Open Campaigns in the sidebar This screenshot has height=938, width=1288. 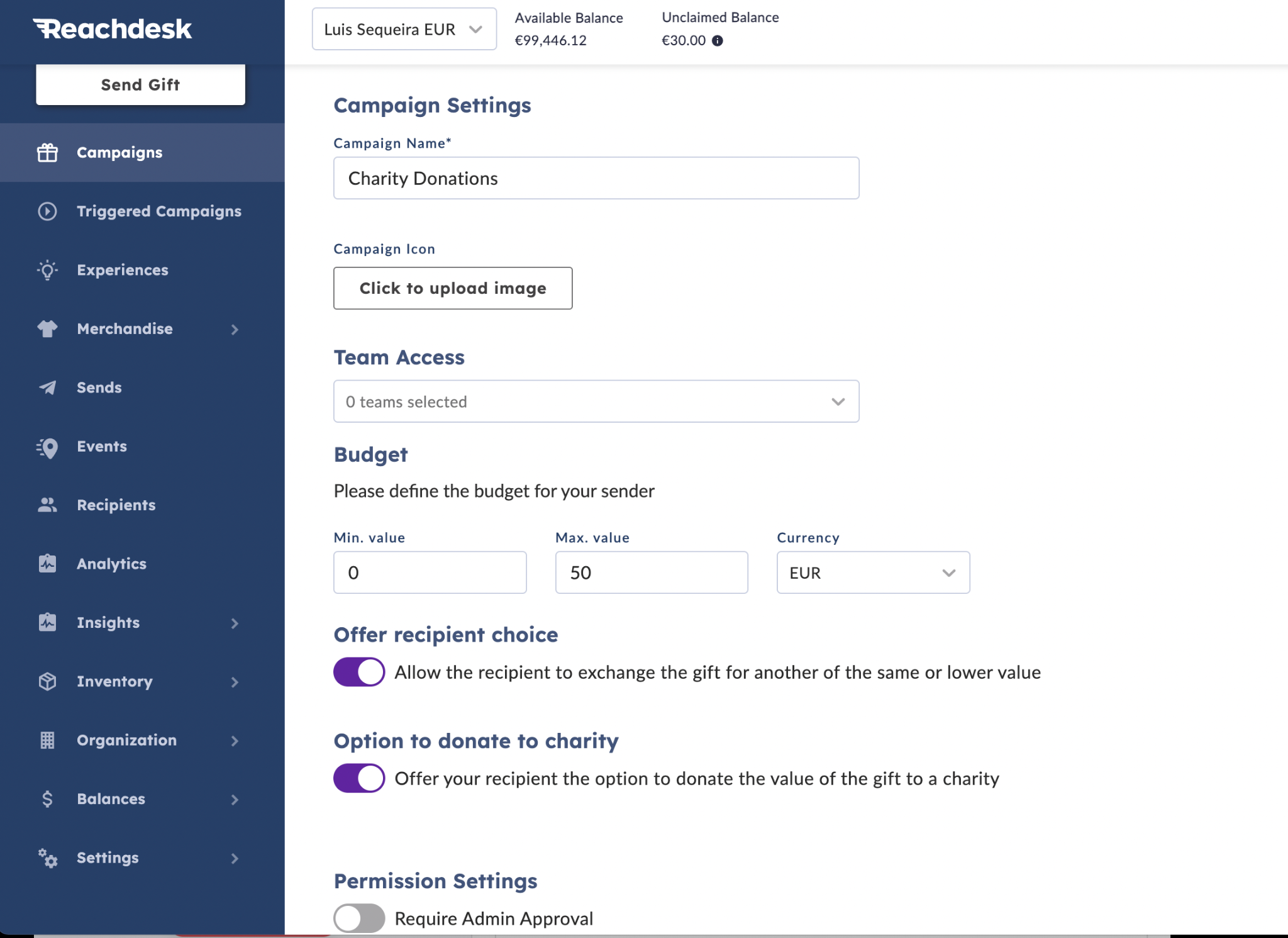point(142,153)
